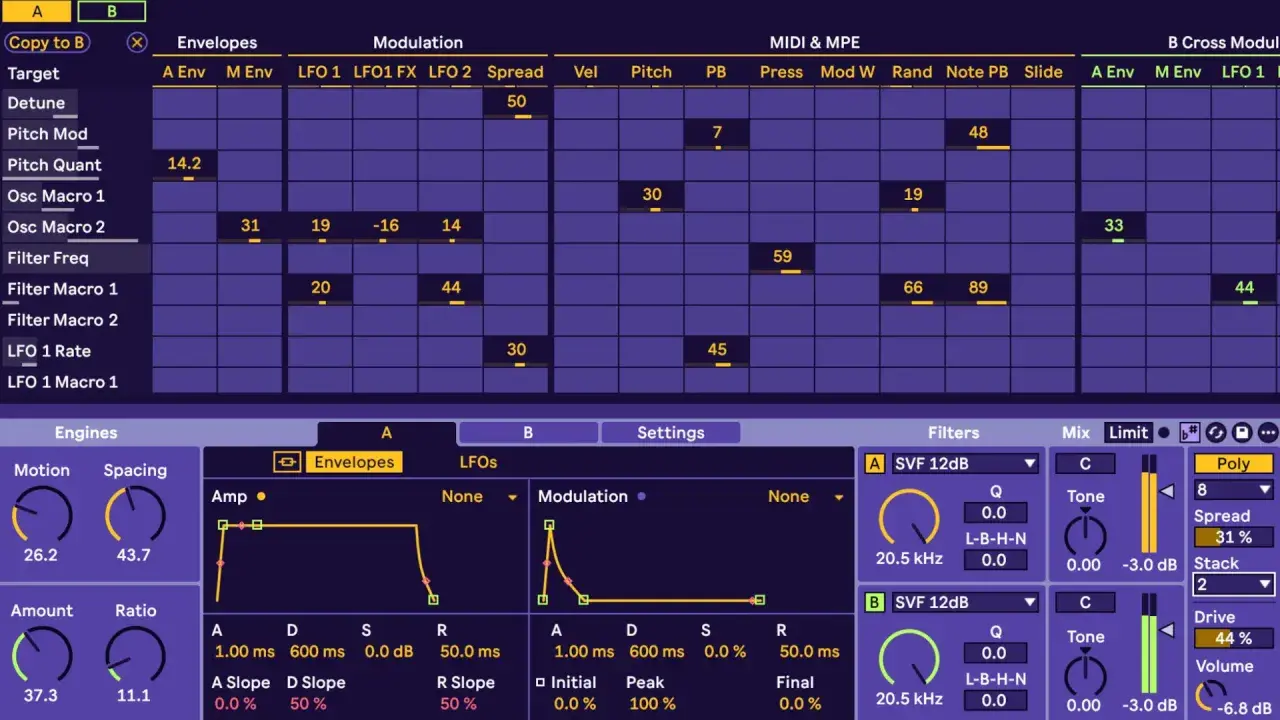
Task: Toggle the Limit button
Action: coord(1128,433)
